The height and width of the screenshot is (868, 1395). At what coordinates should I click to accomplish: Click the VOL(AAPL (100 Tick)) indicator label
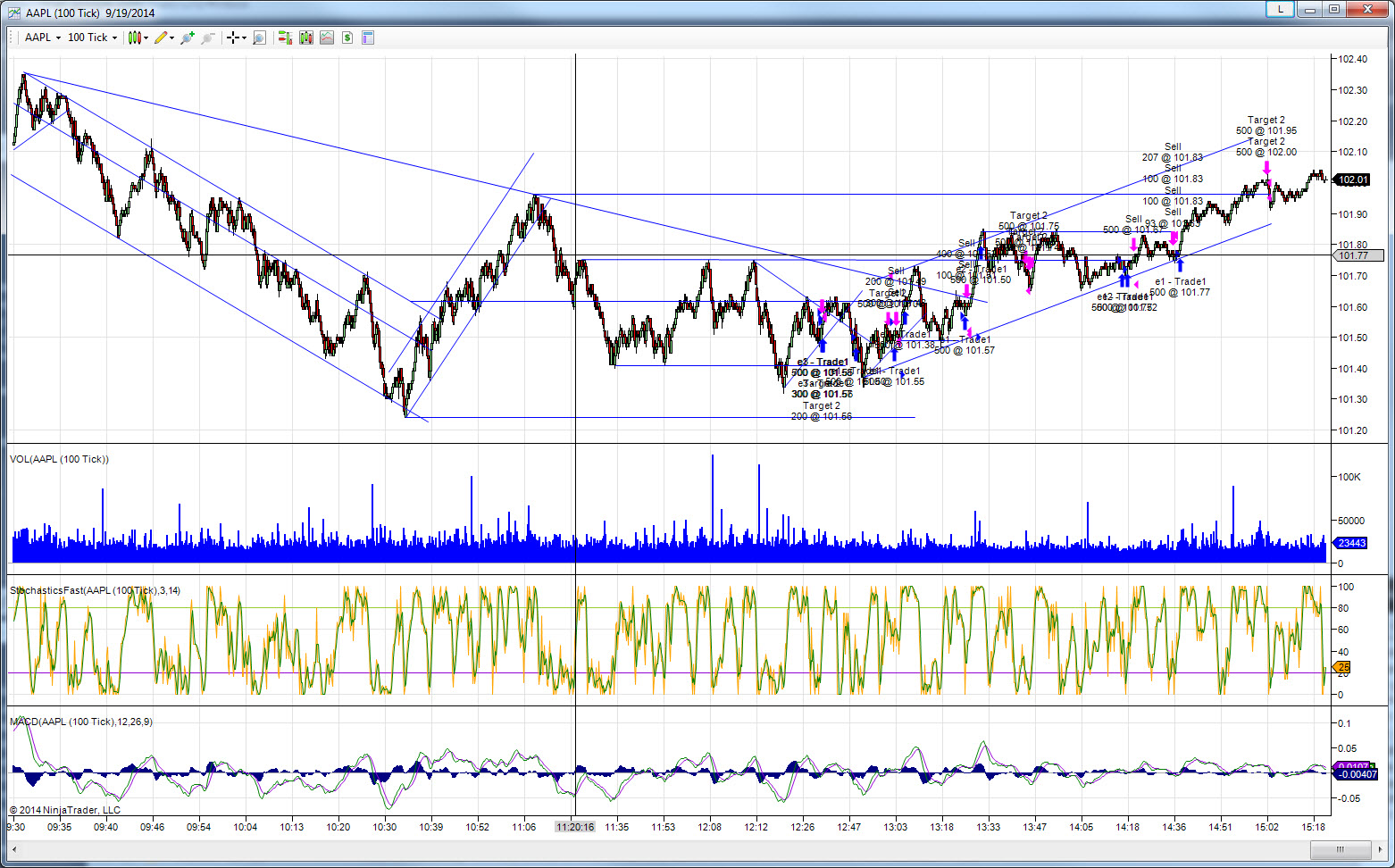[59, 459]
